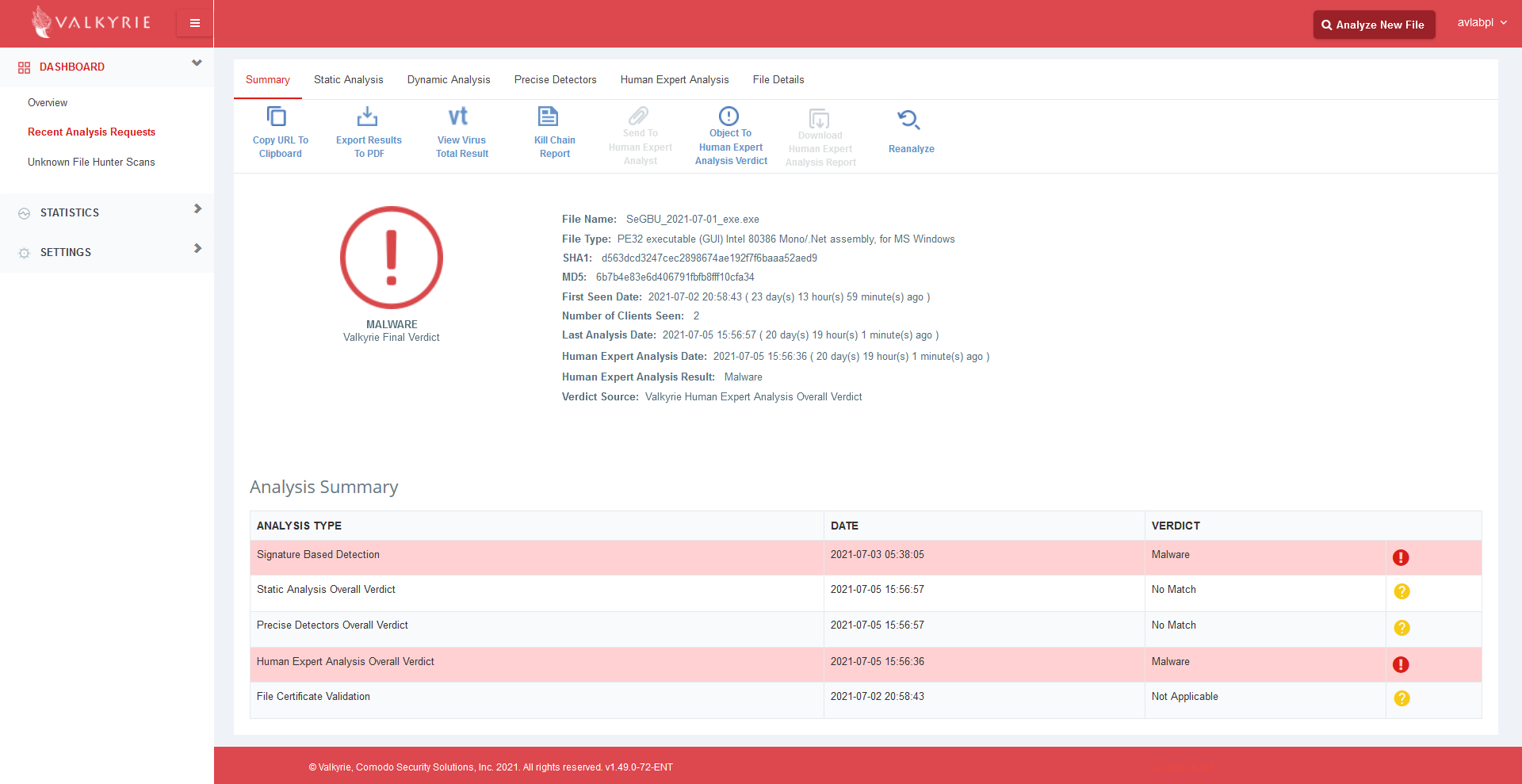
Task: Click the Send To Human Expert Analyst icon
Action: (639, 115)
